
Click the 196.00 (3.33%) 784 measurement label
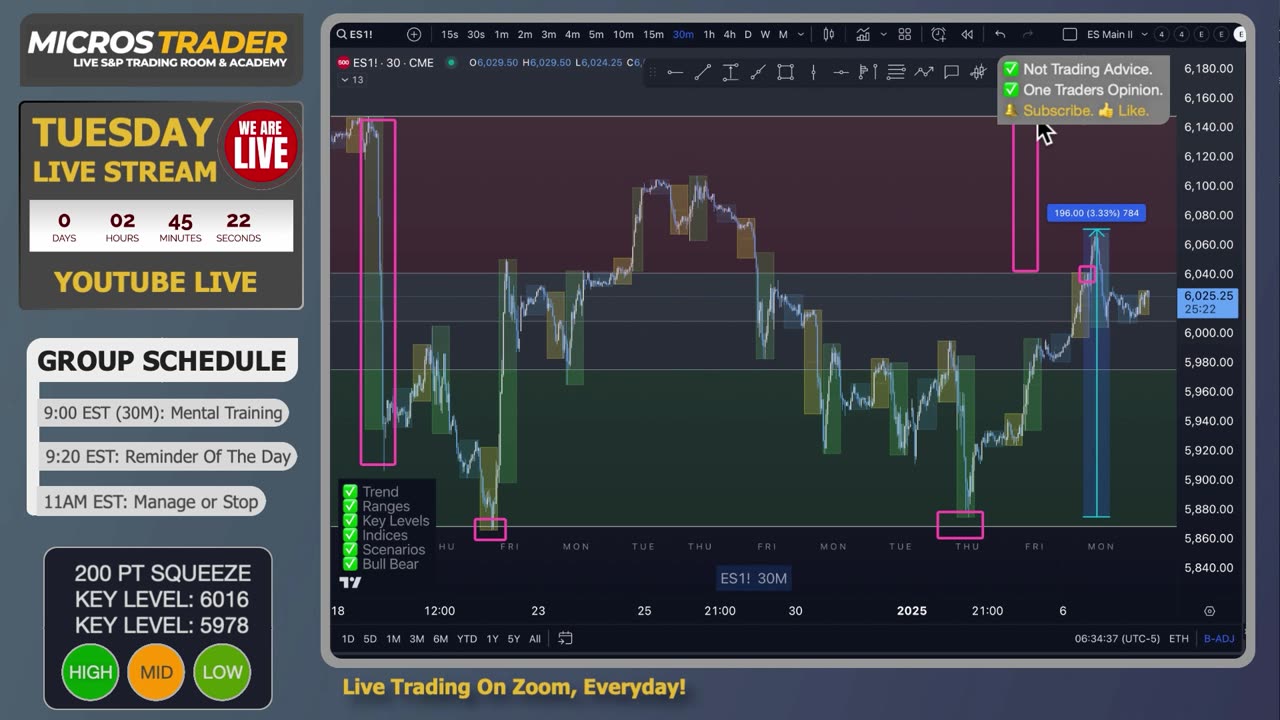[1096, 213]
